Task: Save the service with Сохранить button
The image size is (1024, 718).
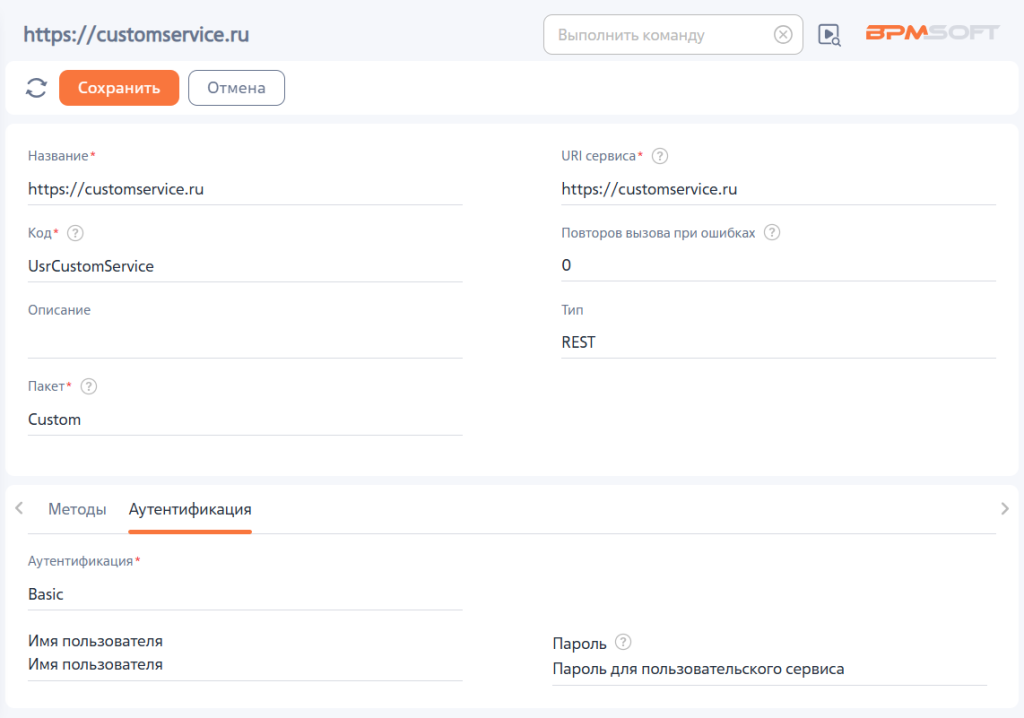Action: [x=119, y=88]
